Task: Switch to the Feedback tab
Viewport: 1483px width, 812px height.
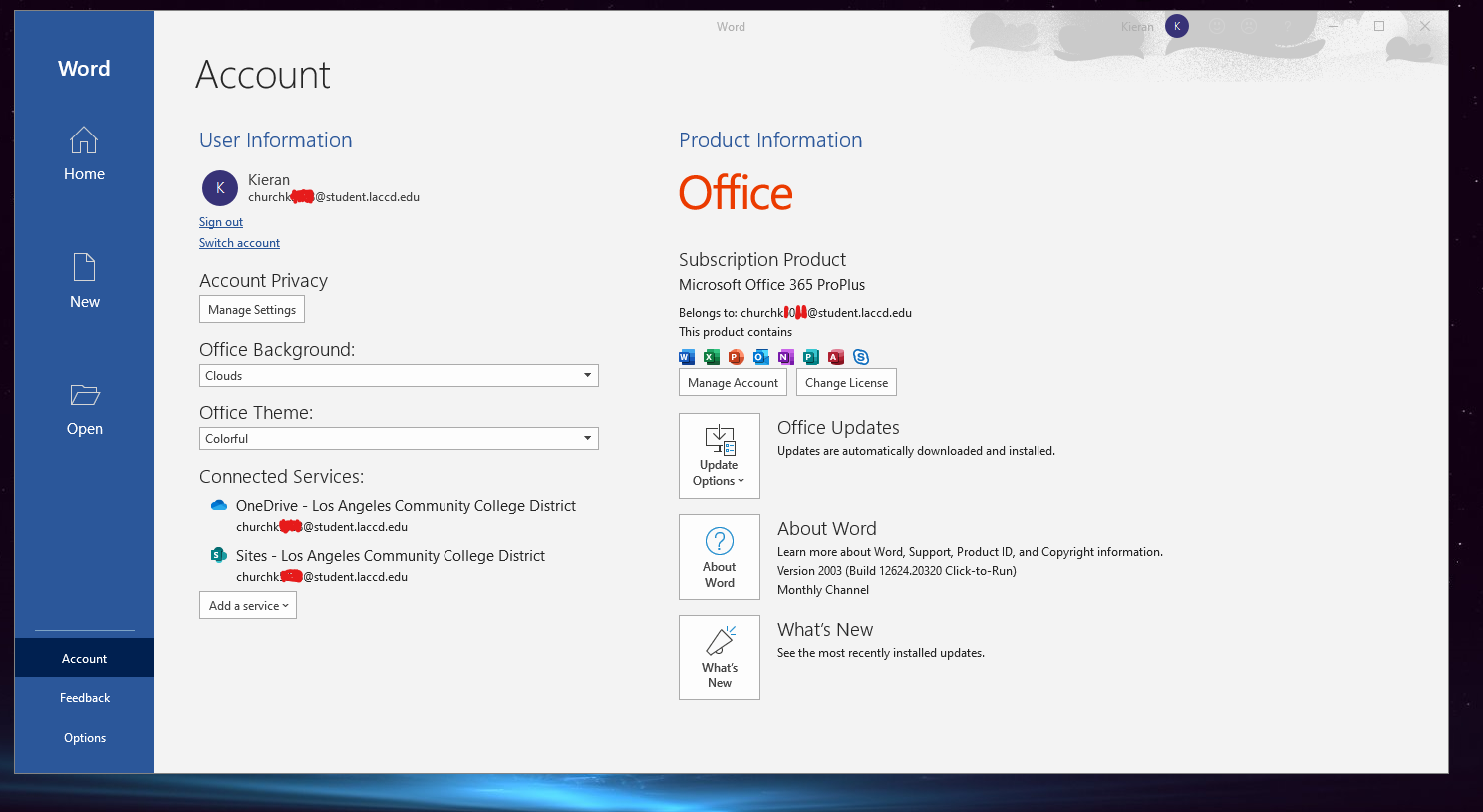Action: point(85,698)
